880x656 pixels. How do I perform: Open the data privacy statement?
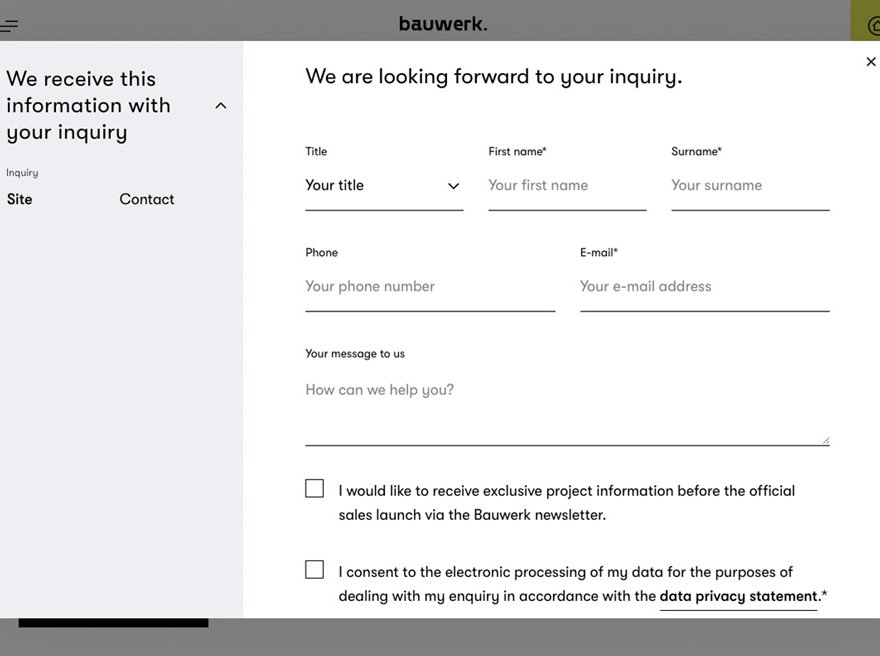click(737, 596)
